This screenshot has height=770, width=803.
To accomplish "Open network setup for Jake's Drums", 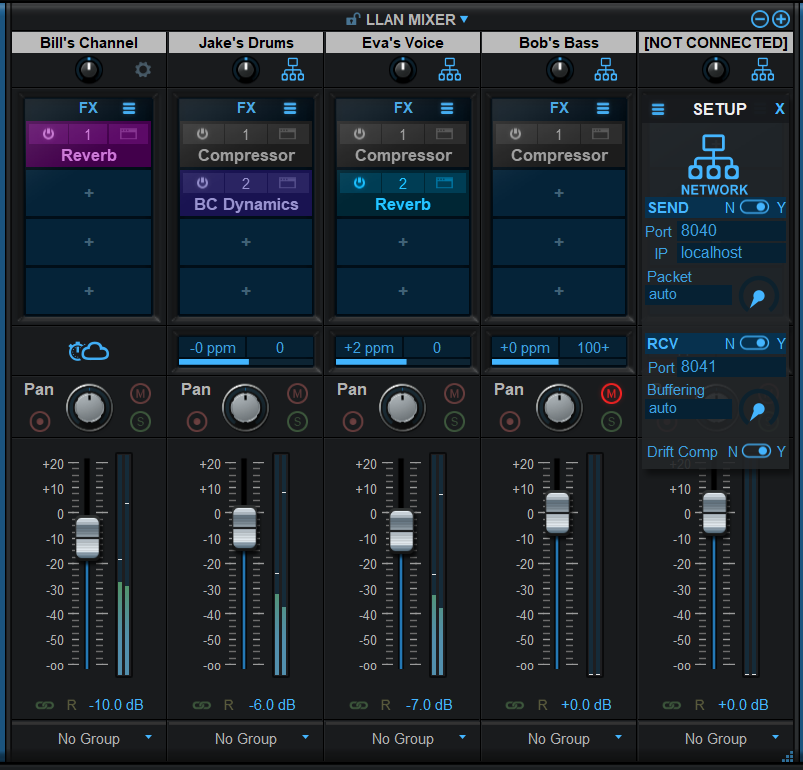I will [x=292, y=70].
